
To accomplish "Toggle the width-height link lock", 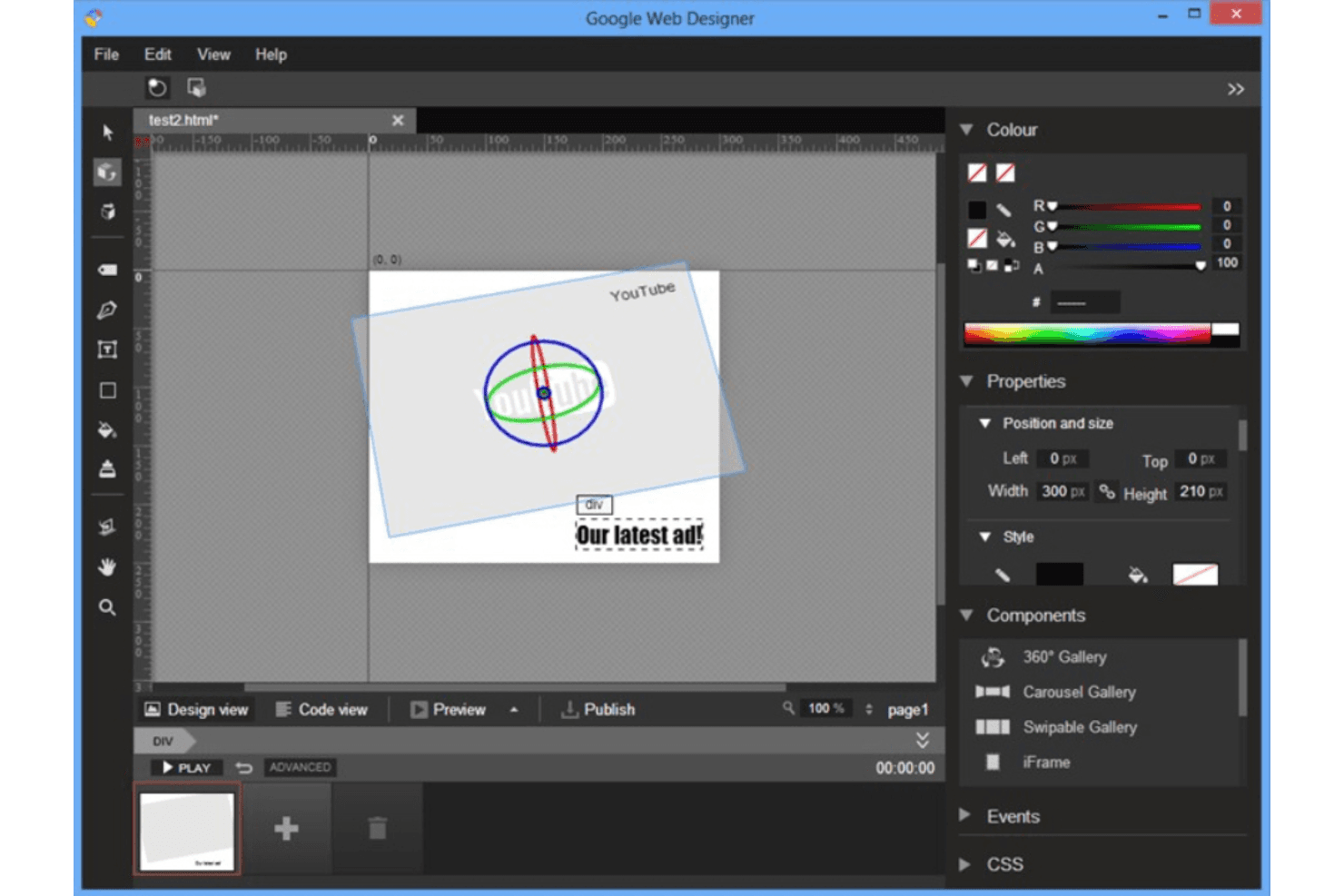I will pos(1106,491).
